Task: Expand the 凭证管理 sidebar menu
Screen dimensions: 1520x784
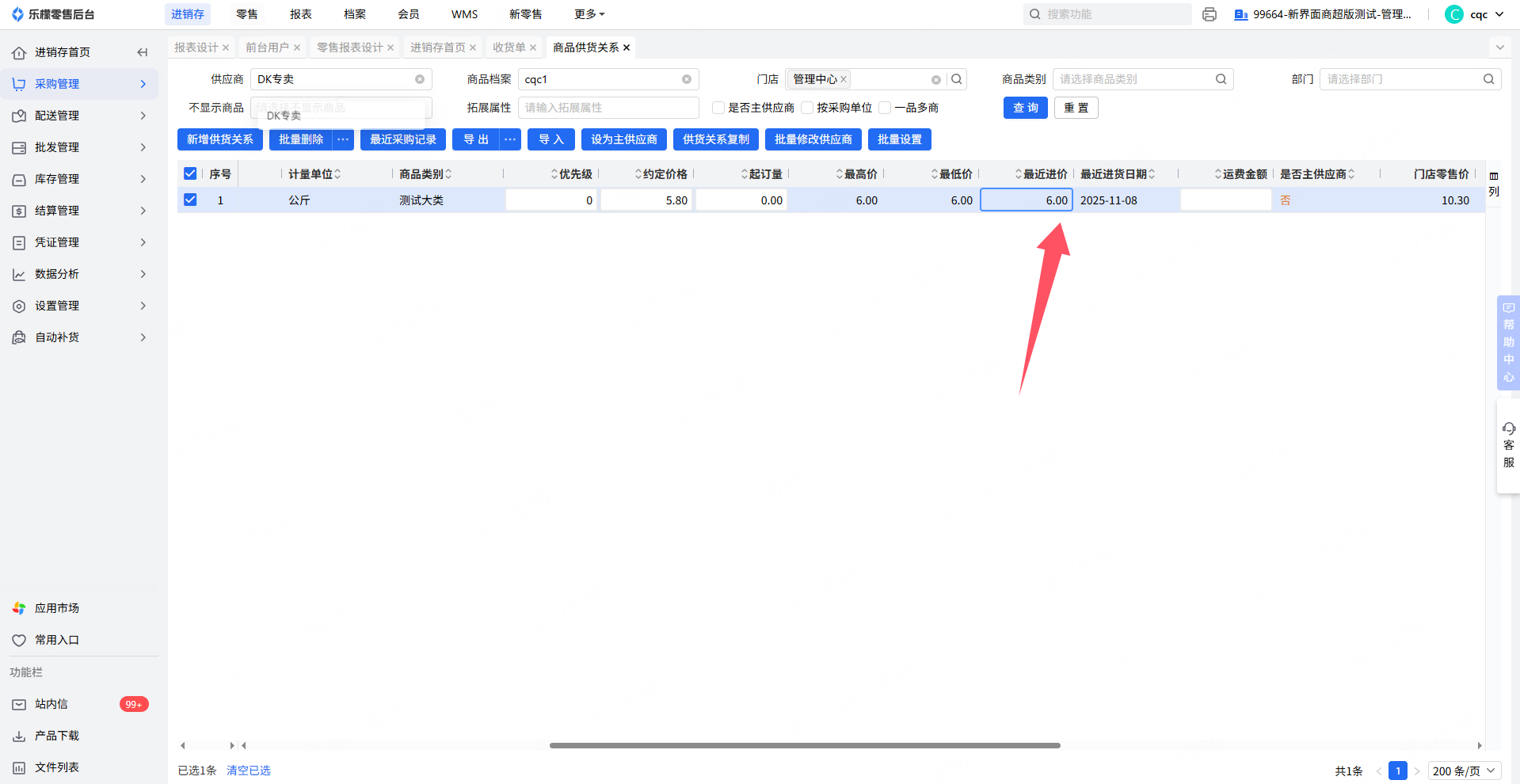Action: pyautogui.click(x=79, y=242)
